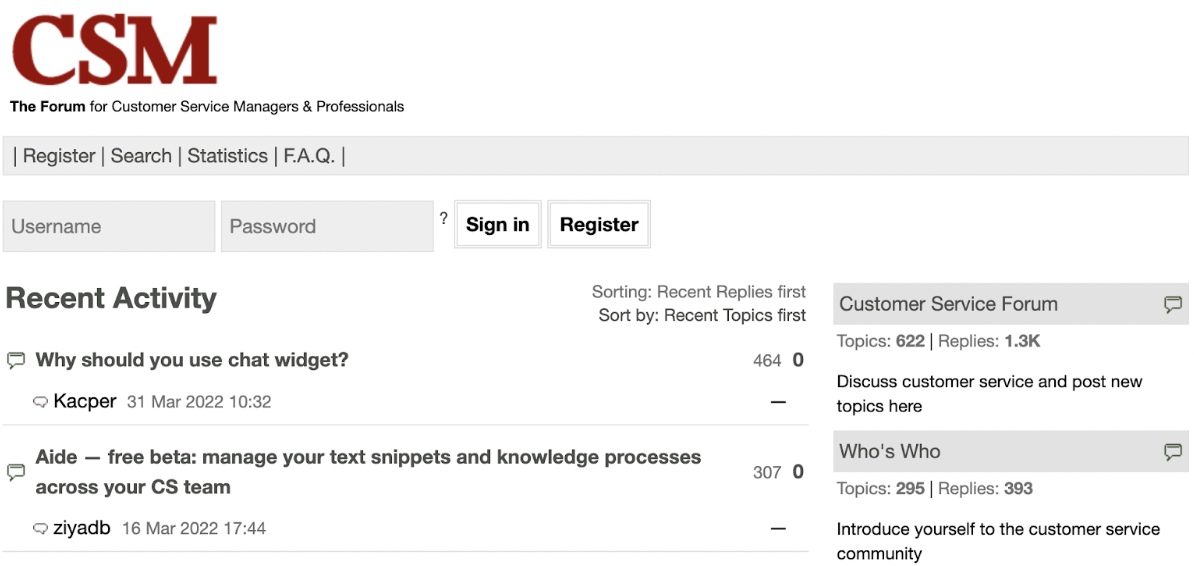The width and height of the screenshot is (1194, 566).
Task: Click the reply bubble icon before ziyadb
Action: coord(41,529)
